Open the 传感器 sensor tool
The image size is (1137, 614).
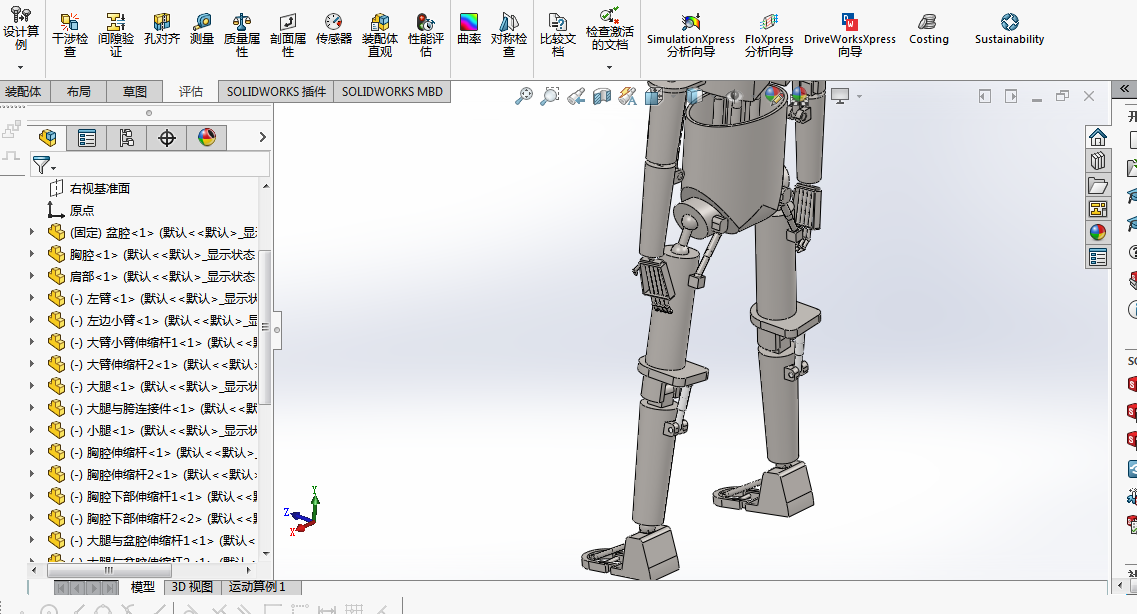pos(334,29)
